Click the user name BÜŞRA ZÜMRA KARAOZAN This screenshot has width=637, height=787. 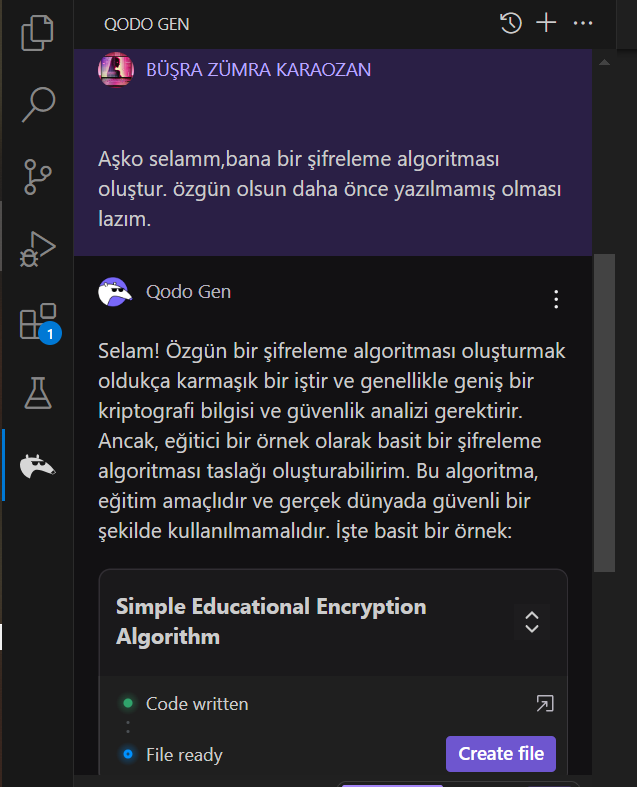click(x=258, y=70)
